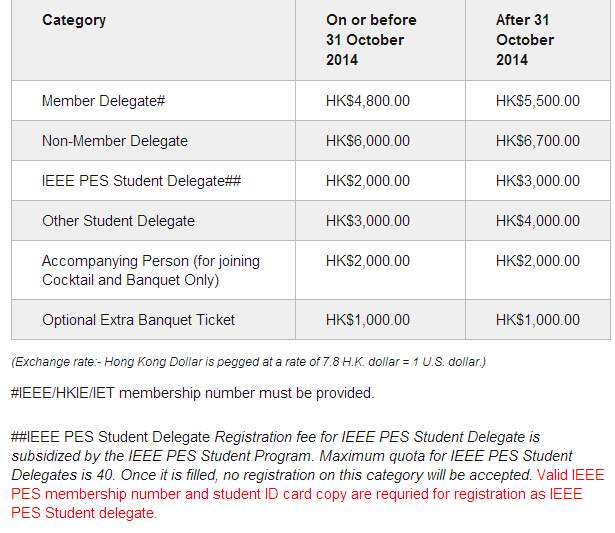Viewport: 615px width, 533px height.
Task: Click the HK$1,000.00 early Banquet Ticket price
Action: tap(367, 320)
